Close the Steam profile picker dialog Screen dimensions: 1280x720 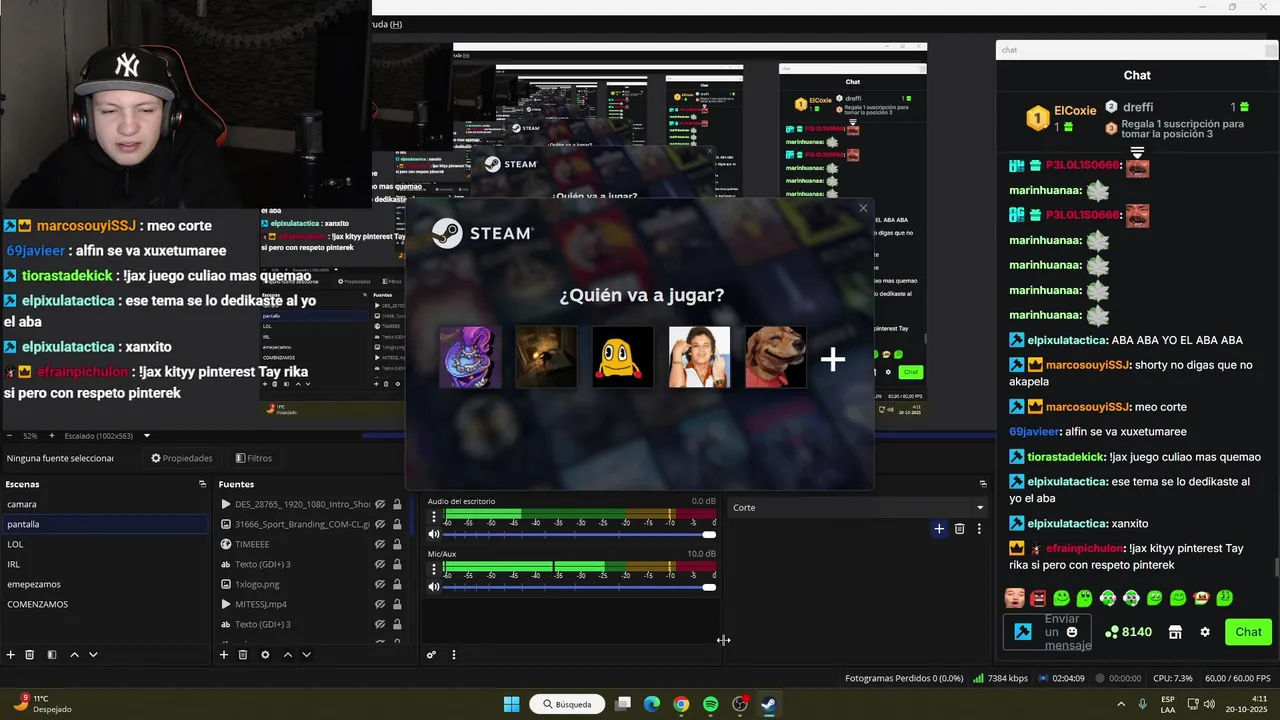click(863, 208)
